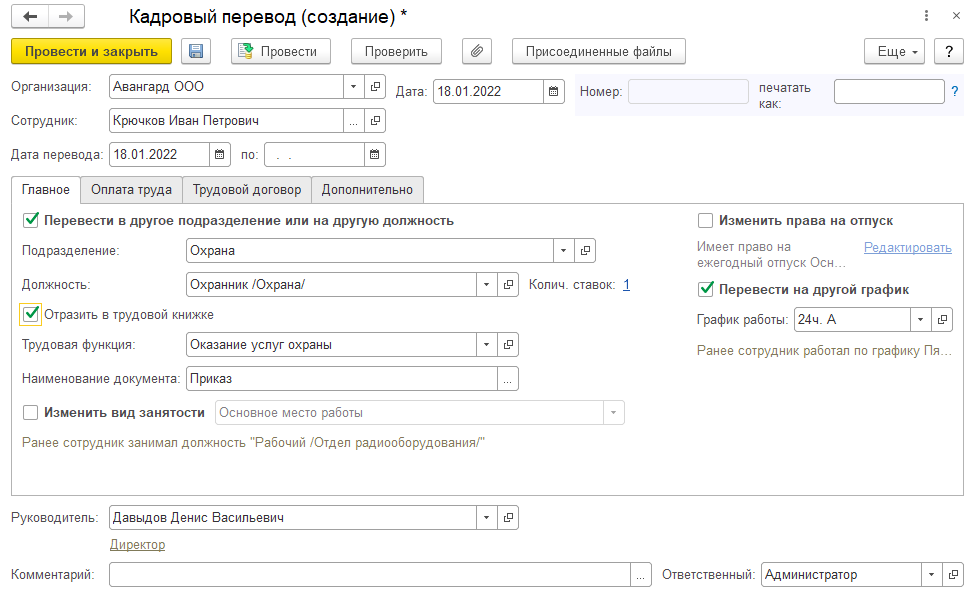Enable Изменить вид занятости checkbox

pos(30,412)
